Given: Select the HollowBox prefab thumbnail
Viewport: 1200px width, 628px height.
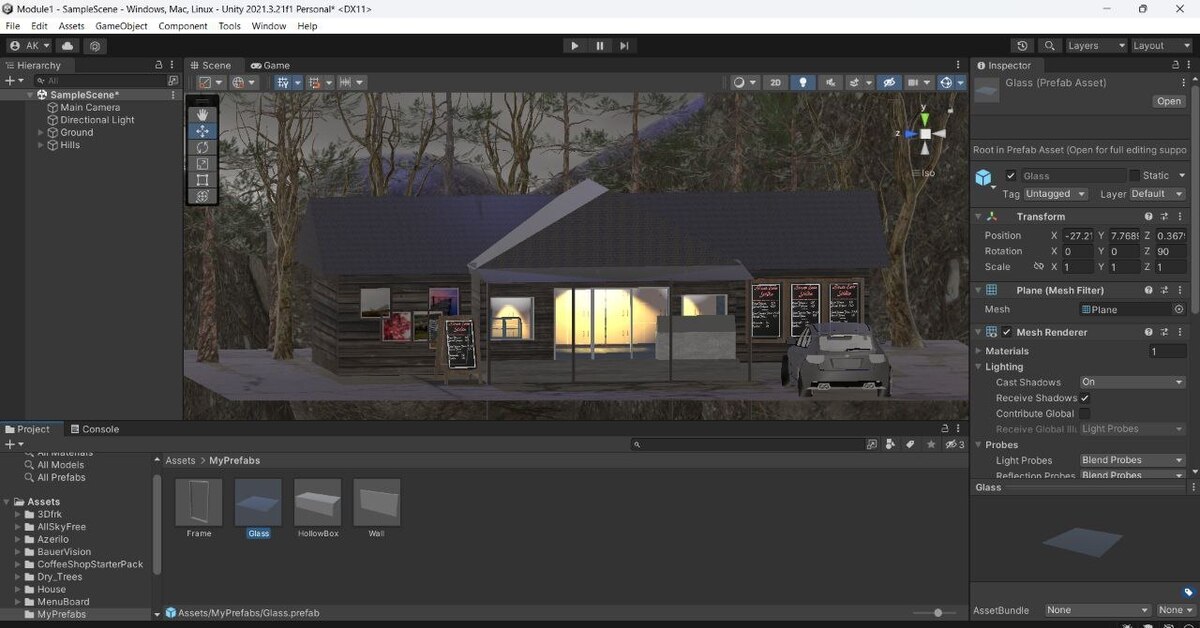Looking at the screenshot, I should click(x=318, y=503).
